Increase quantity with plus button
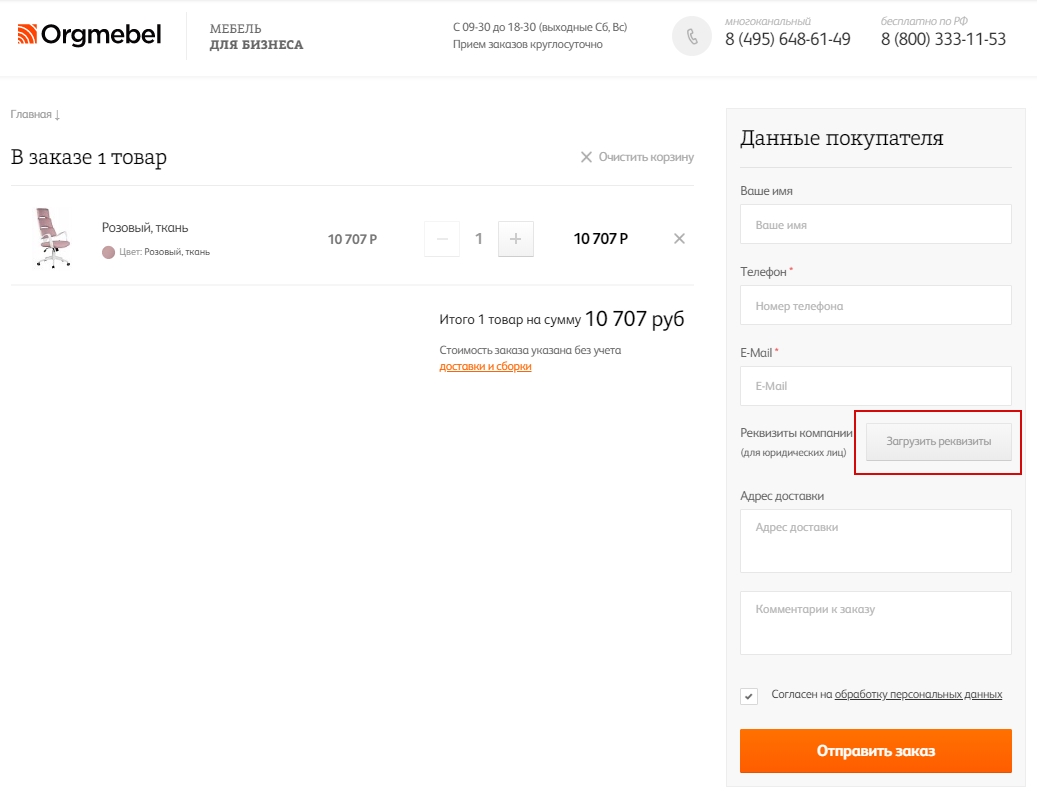 point(515,239)
